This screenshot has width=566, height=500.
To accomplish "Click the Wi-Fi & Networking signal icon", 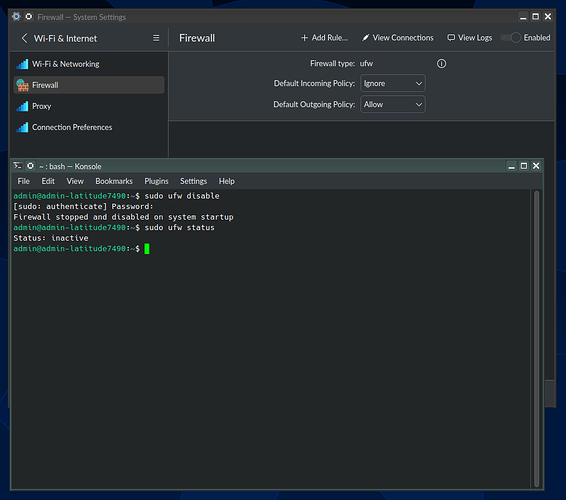I will [22, 64].
